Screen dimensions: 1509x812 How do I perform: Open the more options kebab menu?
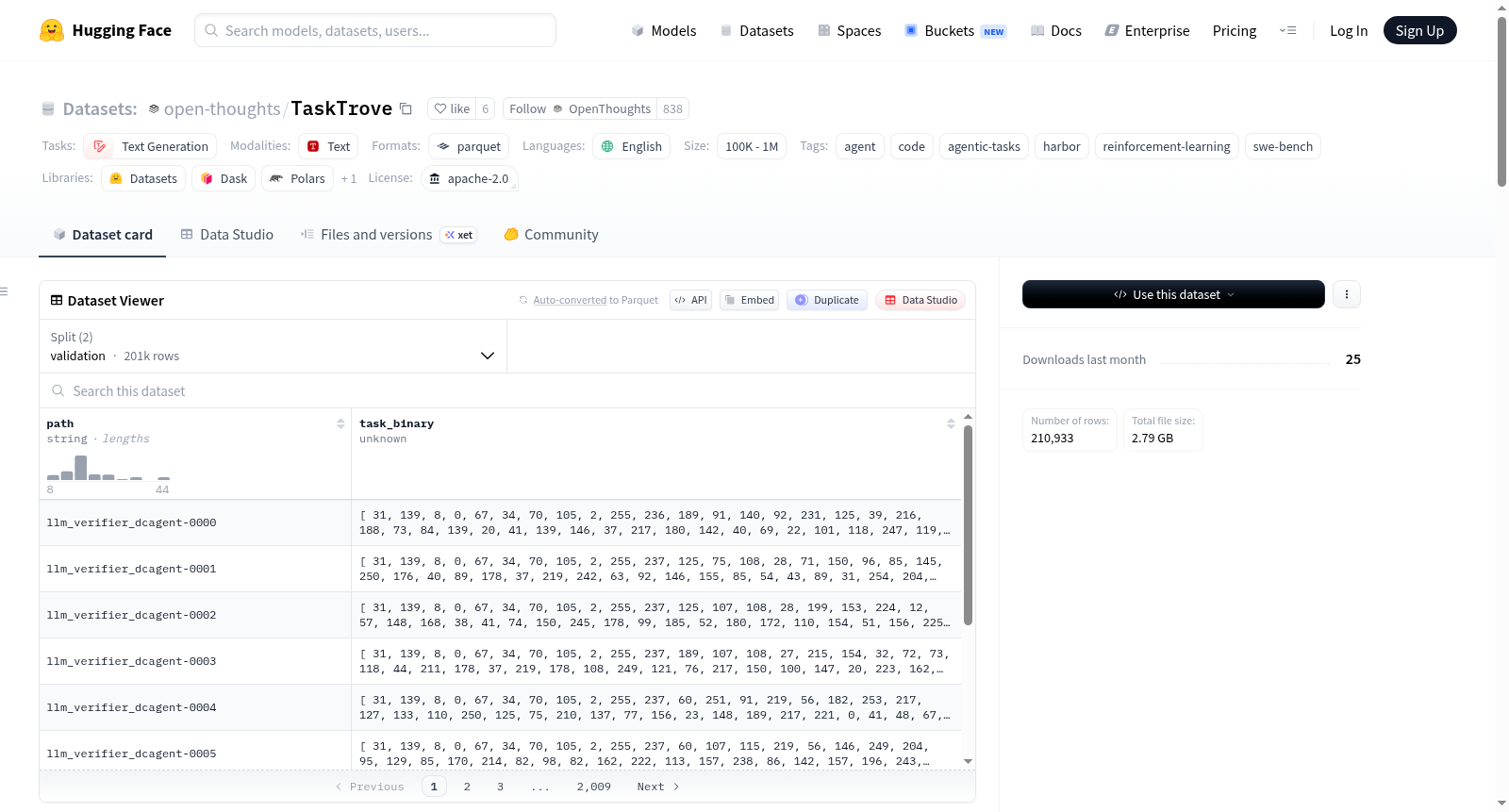[1346, 294]
